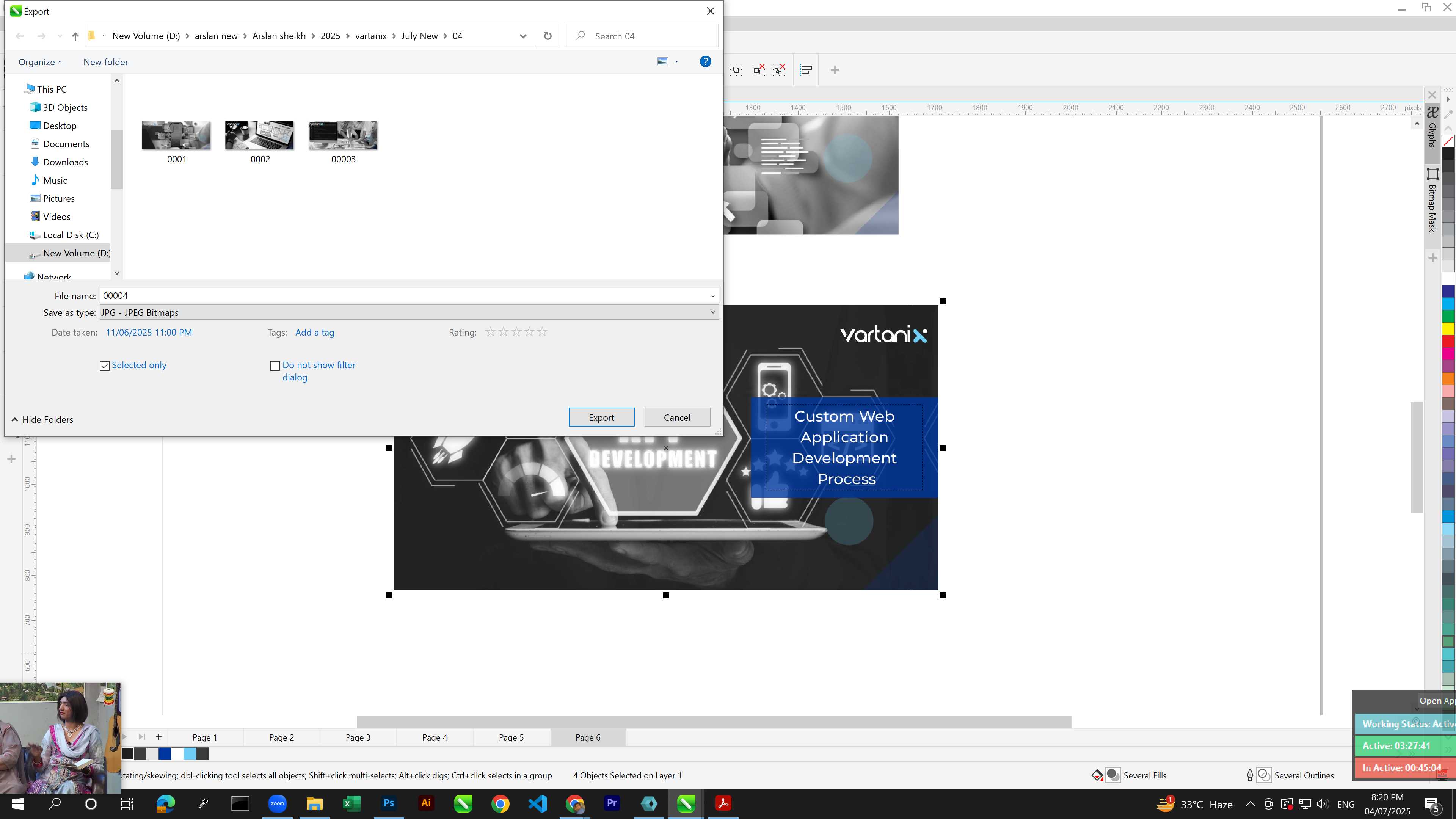Viewport: 1456px width, 819px height.
Task: Click the Several Outlines pen icon
Action: coord(1250,775)
